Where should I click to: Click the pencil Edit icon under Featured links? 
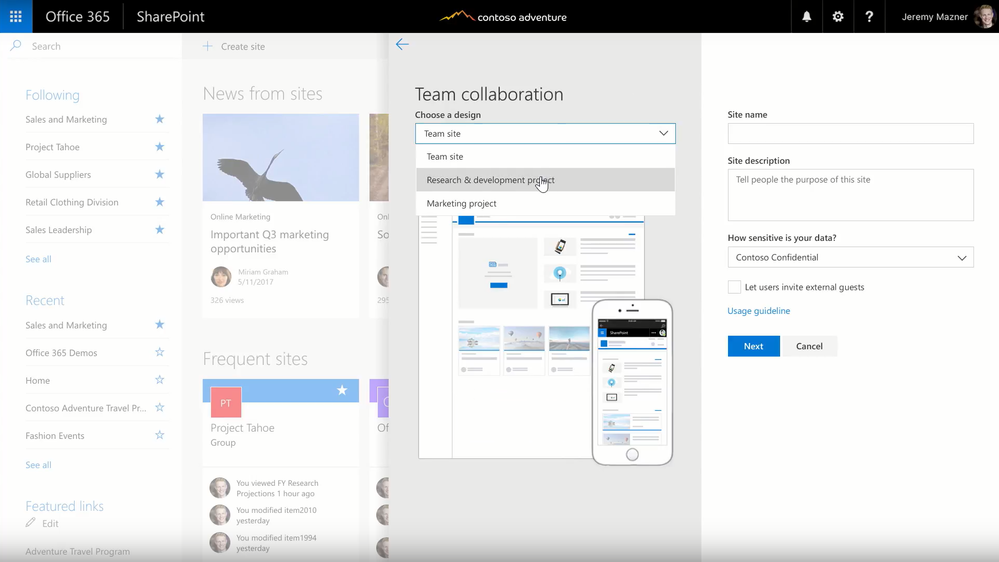pyautogui.click(x=31, y=523)
